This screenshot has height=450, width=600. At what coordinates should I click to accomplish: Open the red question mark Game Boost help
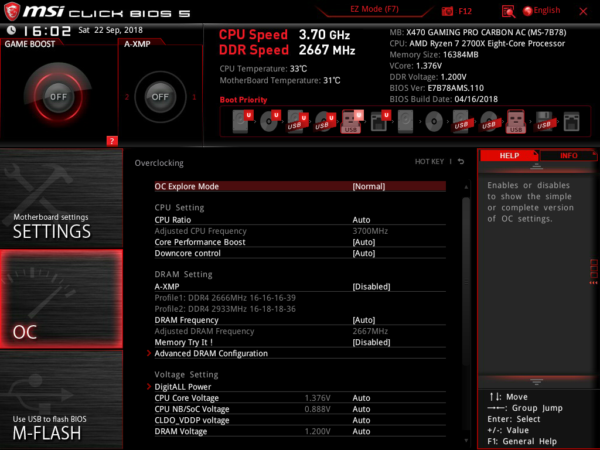(112, 141)
